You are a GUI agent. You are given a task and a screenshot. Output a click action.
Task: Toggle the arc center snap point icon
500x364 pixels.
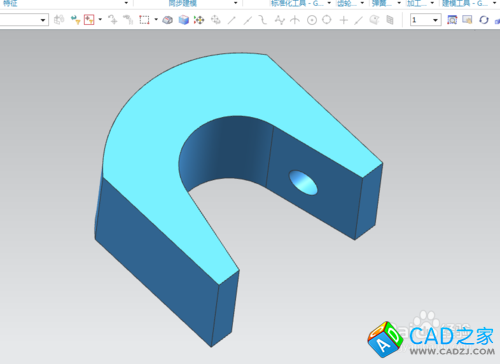[312, 20]
